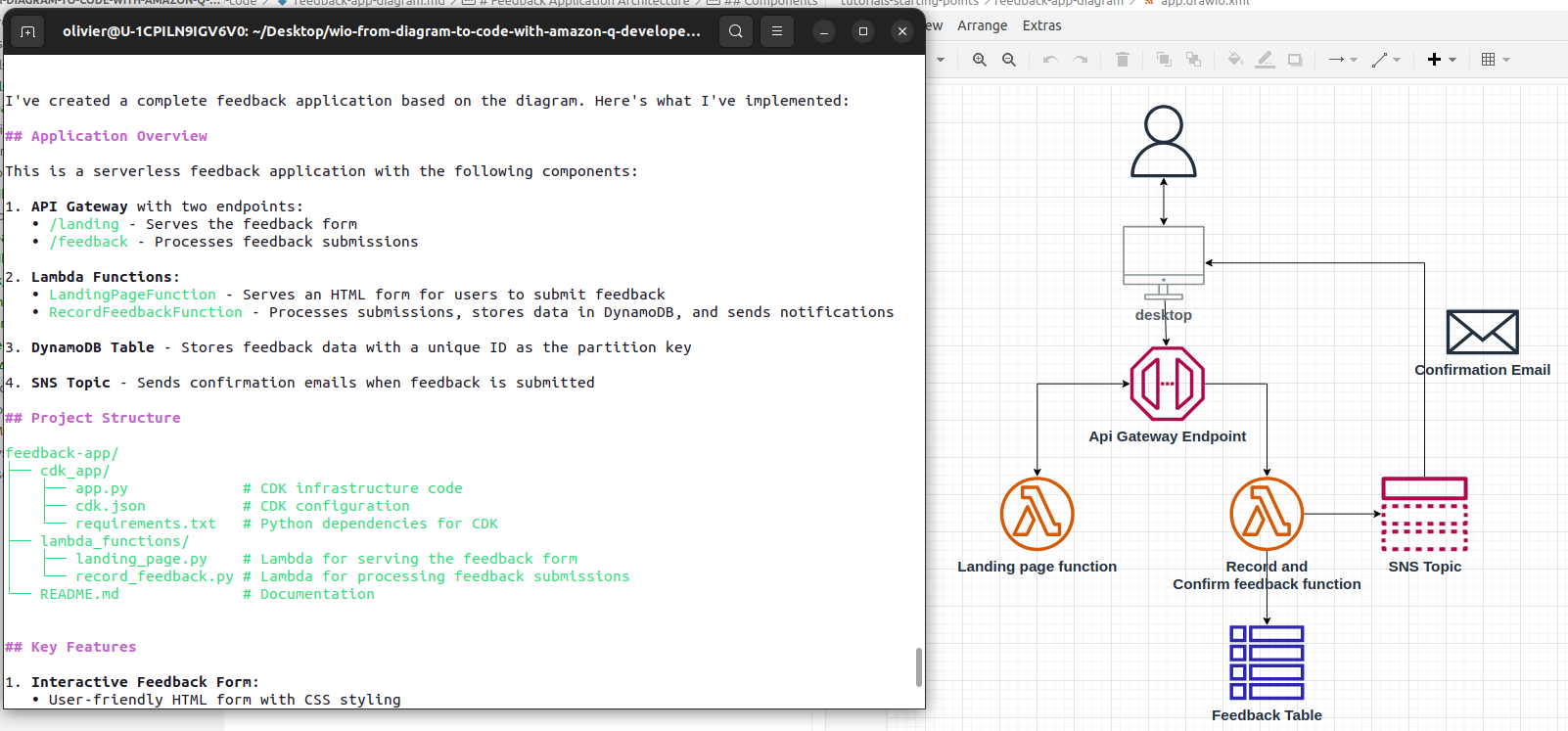Select the SNS Topic icon
Screen dimensions: 1568x731
click(x=1424, y=514)
